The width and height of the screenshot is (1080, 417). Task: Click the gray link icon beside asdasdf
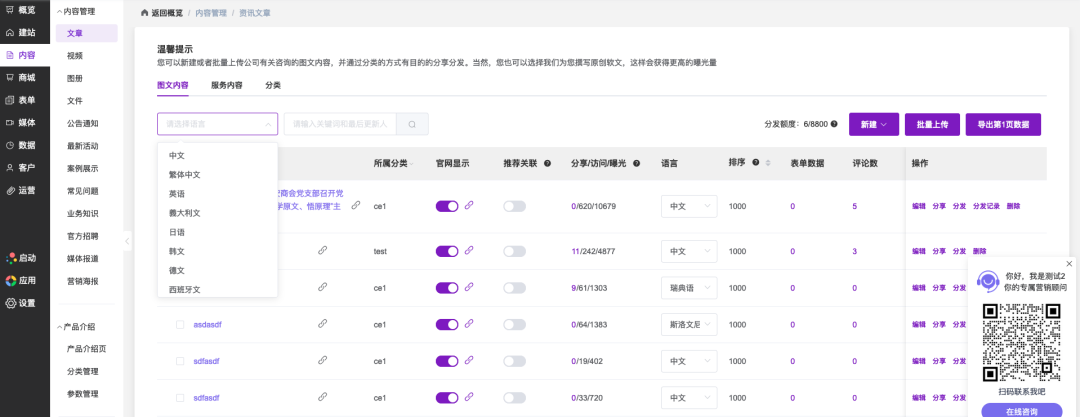[x=322, y=323]
